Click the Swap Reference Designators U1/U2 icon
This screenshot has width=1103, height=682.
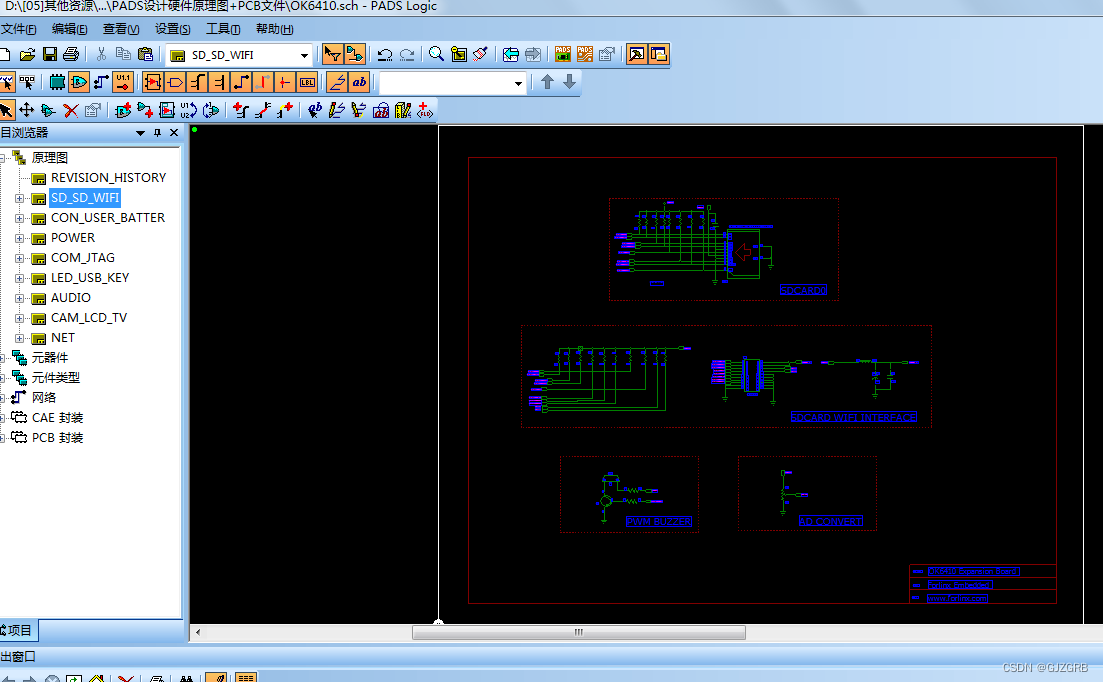click(189, 110)
